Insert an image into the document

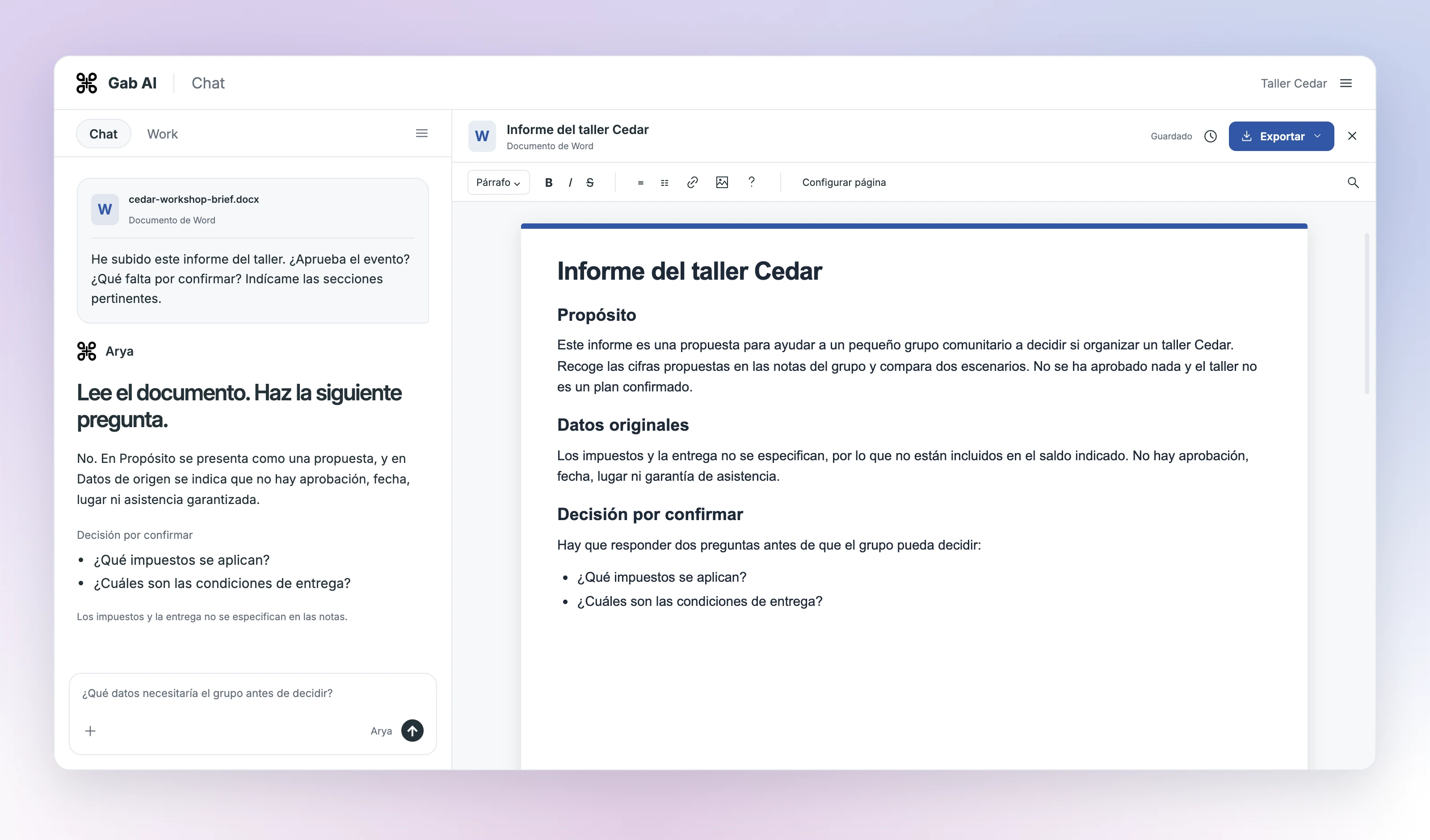coord(722,182)
